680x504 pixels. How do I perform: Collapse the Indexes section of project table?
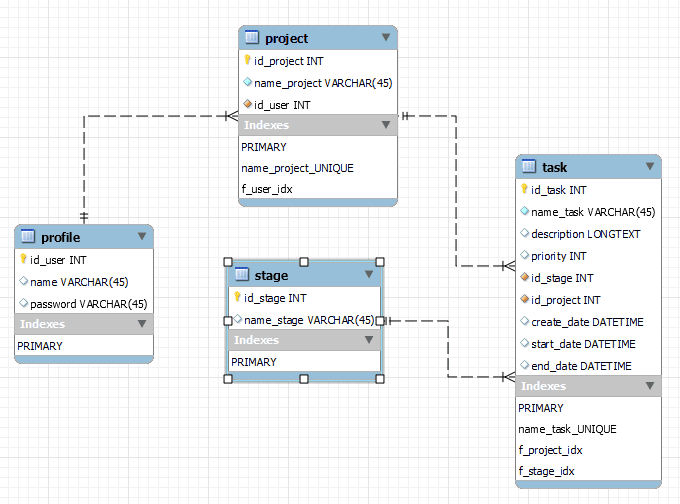tap(386, 125)
